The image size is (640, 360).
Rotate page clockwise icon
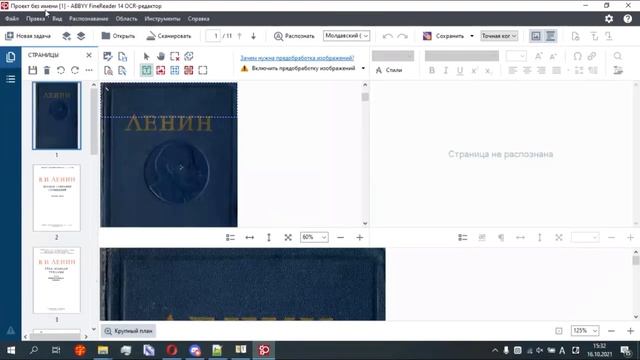click(75, 70)
